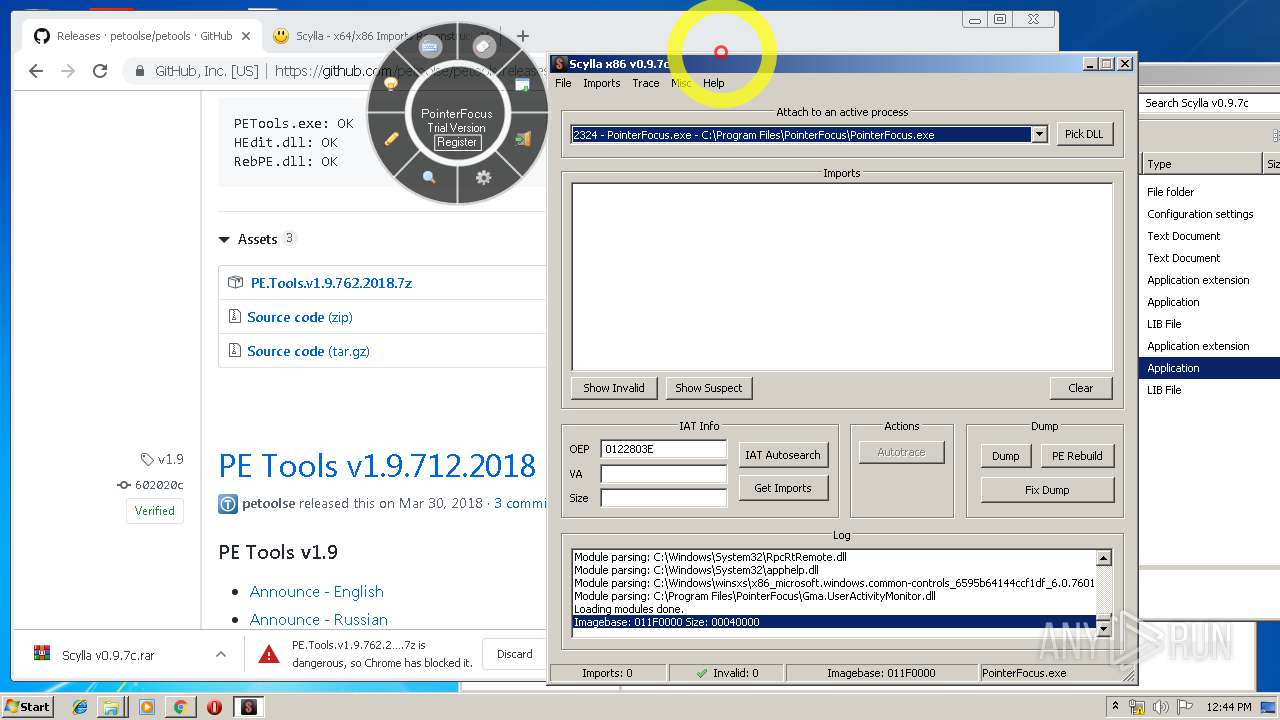
Task: Open Announce - Russian link
Action: click(318, 619)
